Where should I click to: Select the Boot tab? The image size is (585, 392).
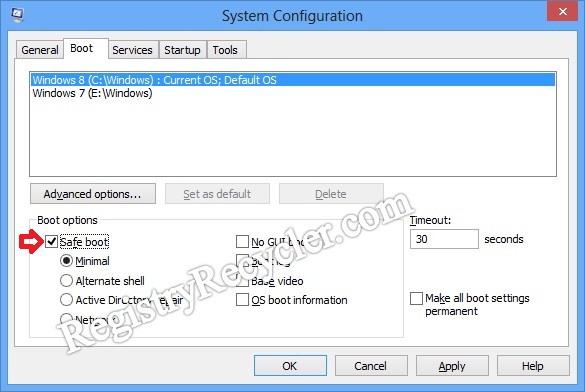pos(85,48)
